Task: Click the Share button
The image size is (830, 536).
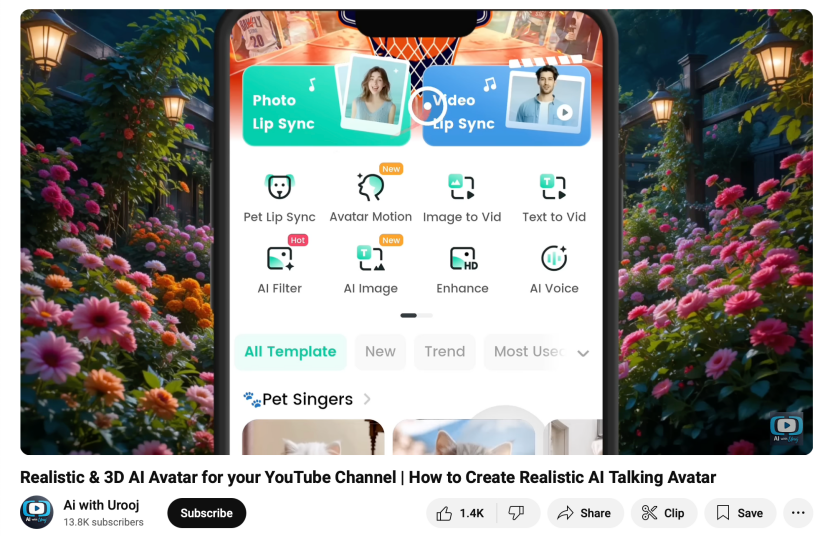Action: click(584, 513)
